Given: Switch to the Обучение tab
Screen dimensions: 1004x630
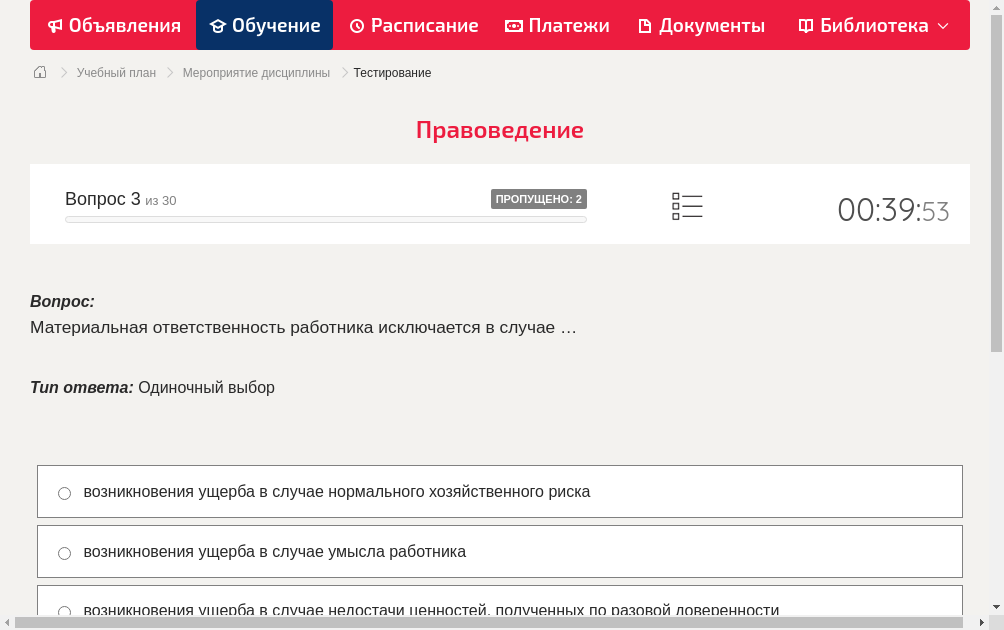Looking at the screenshot, I should click(x=264, y=25).
